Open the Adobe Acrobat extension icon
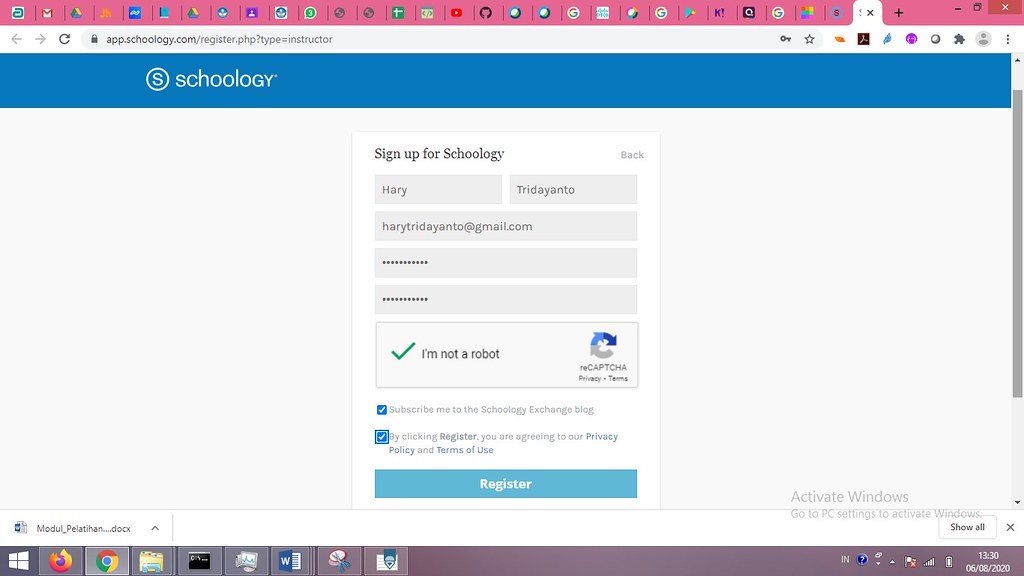The height and width of the screenshot is (576, 1024). pos(863,39)
